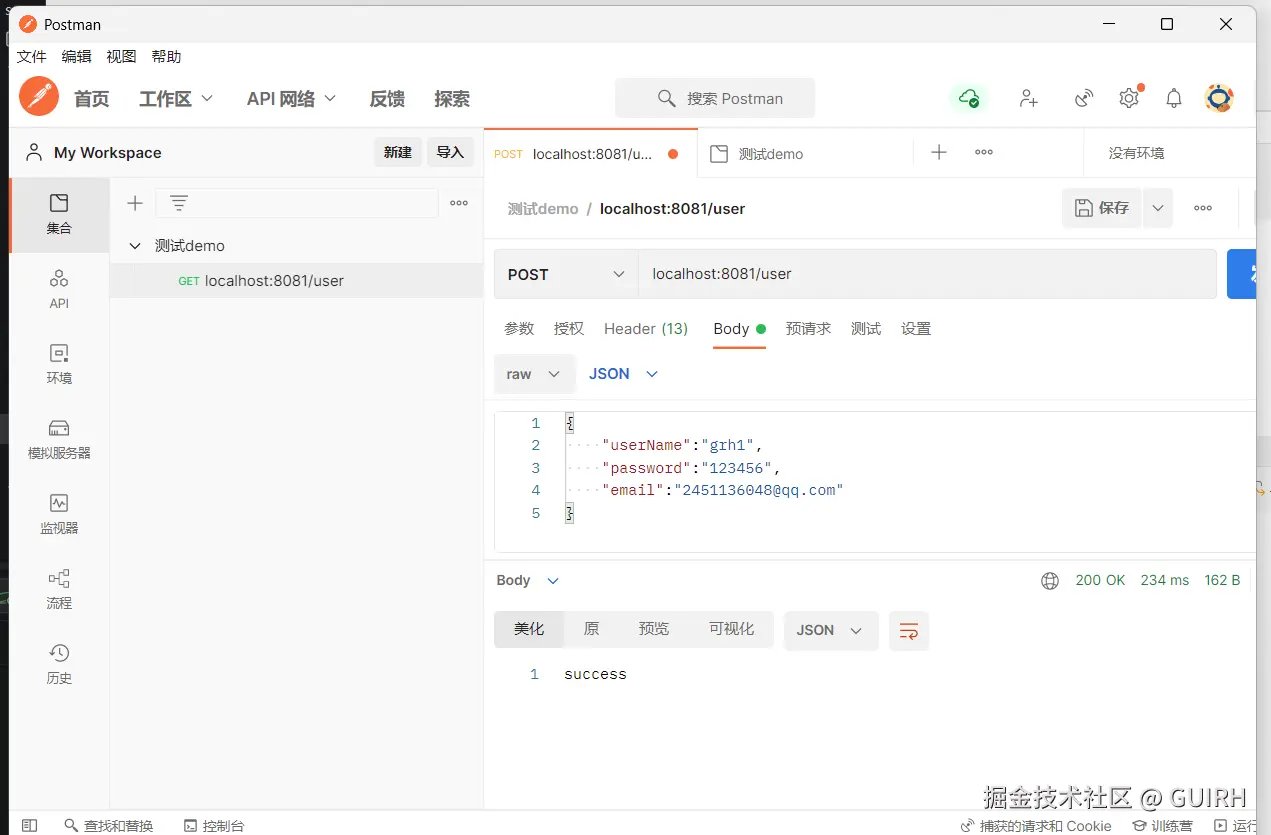The width and height of the screenshot is (1271, 835).
Task: Open 捕获的请求和 Cookie in the status bar
Action: pyautogui.click(x=1036, y=825)
